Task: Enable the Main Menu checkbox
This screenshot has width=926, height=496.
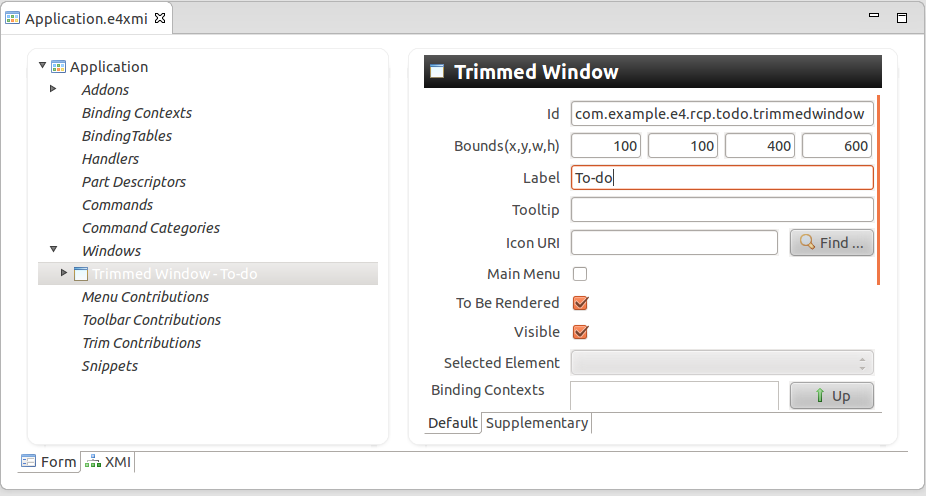Action: tap(580, 273)
